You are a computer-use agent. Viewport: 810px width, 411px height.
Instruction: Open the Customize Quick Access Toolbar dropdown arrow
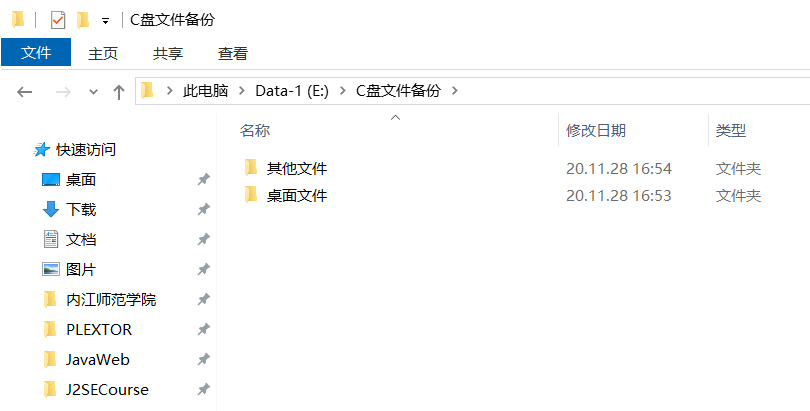(x=105, y=21)
